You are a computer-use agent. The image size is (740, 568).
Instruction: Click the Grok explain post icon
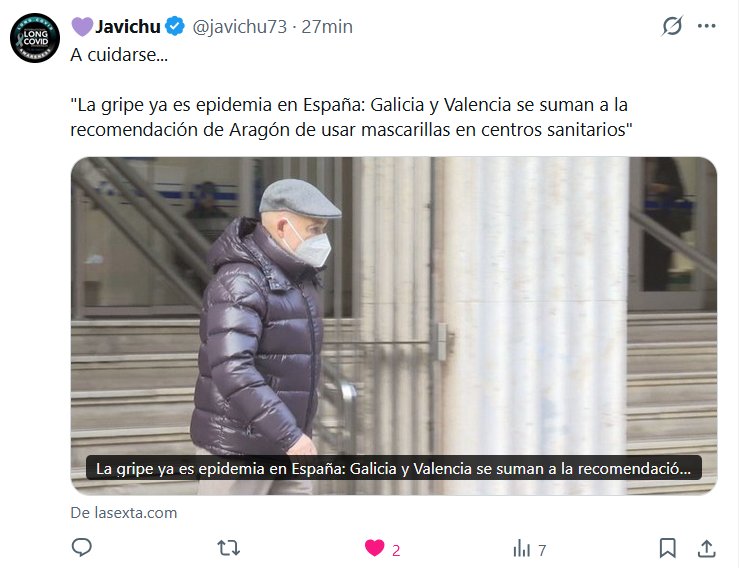(672, 26)
